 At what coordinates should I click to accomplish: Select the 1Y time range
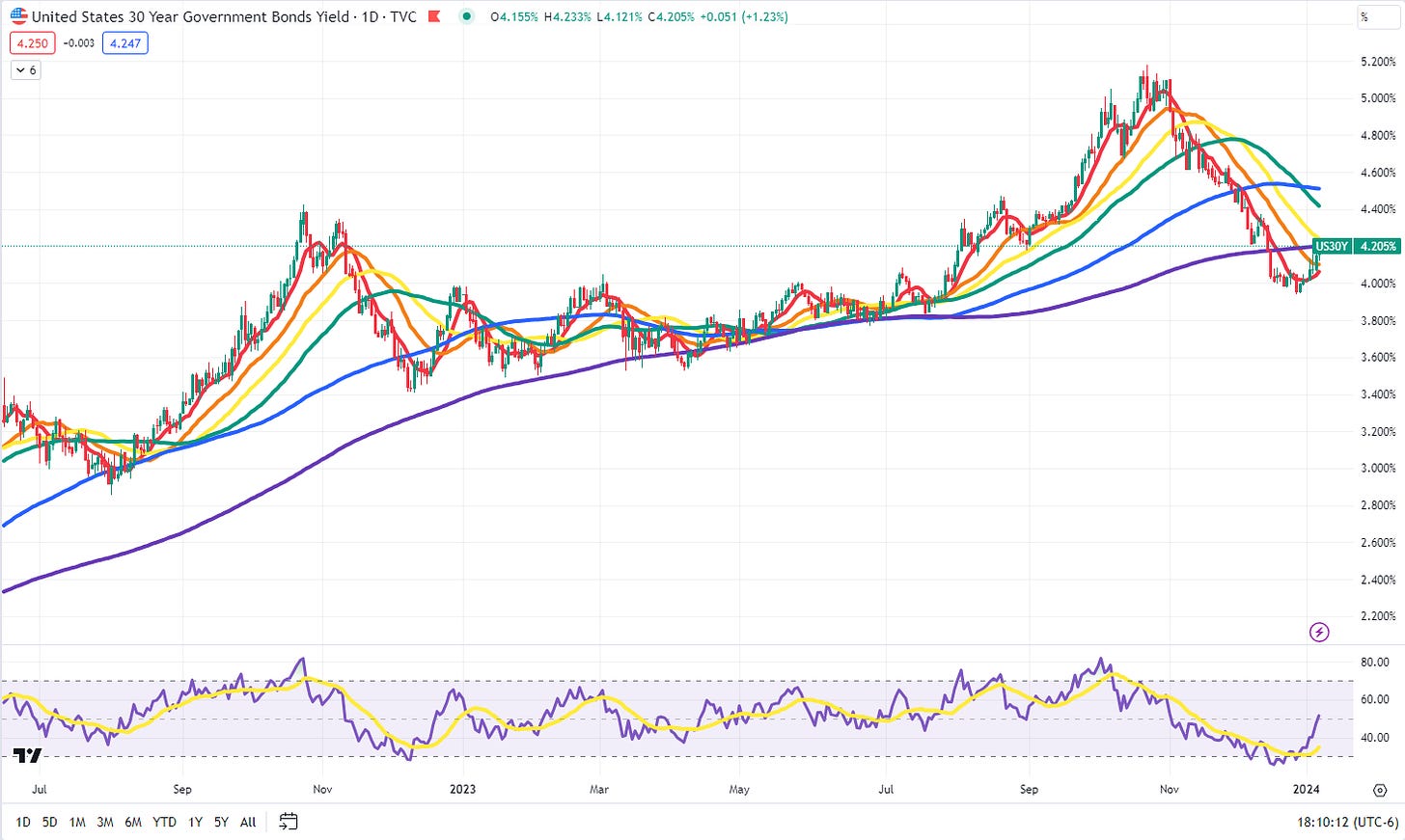click(195, 822)
